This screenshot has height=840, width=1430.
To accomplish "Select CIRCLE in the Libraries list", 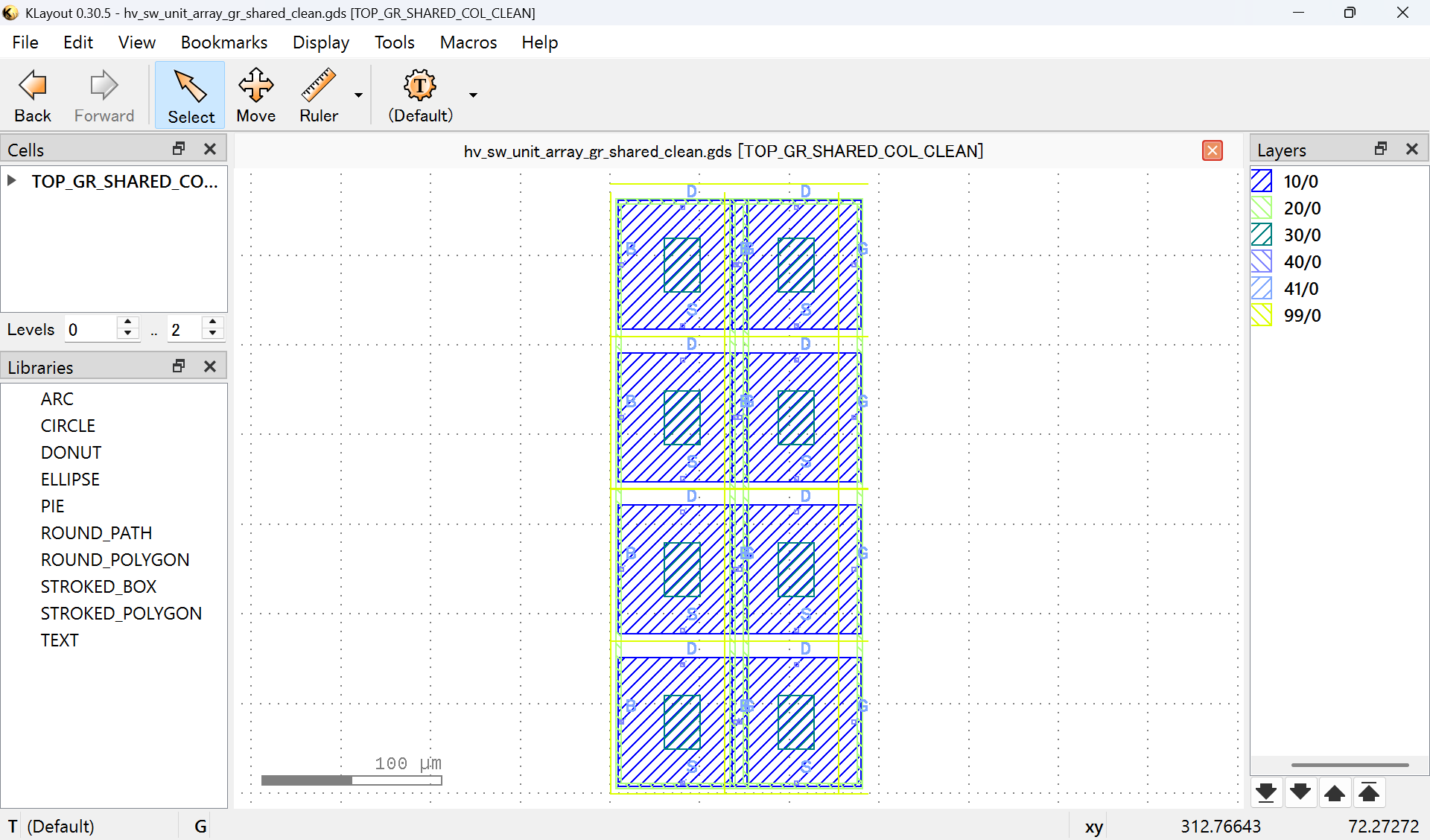I will pyautogui.click(x=68, y=425).
